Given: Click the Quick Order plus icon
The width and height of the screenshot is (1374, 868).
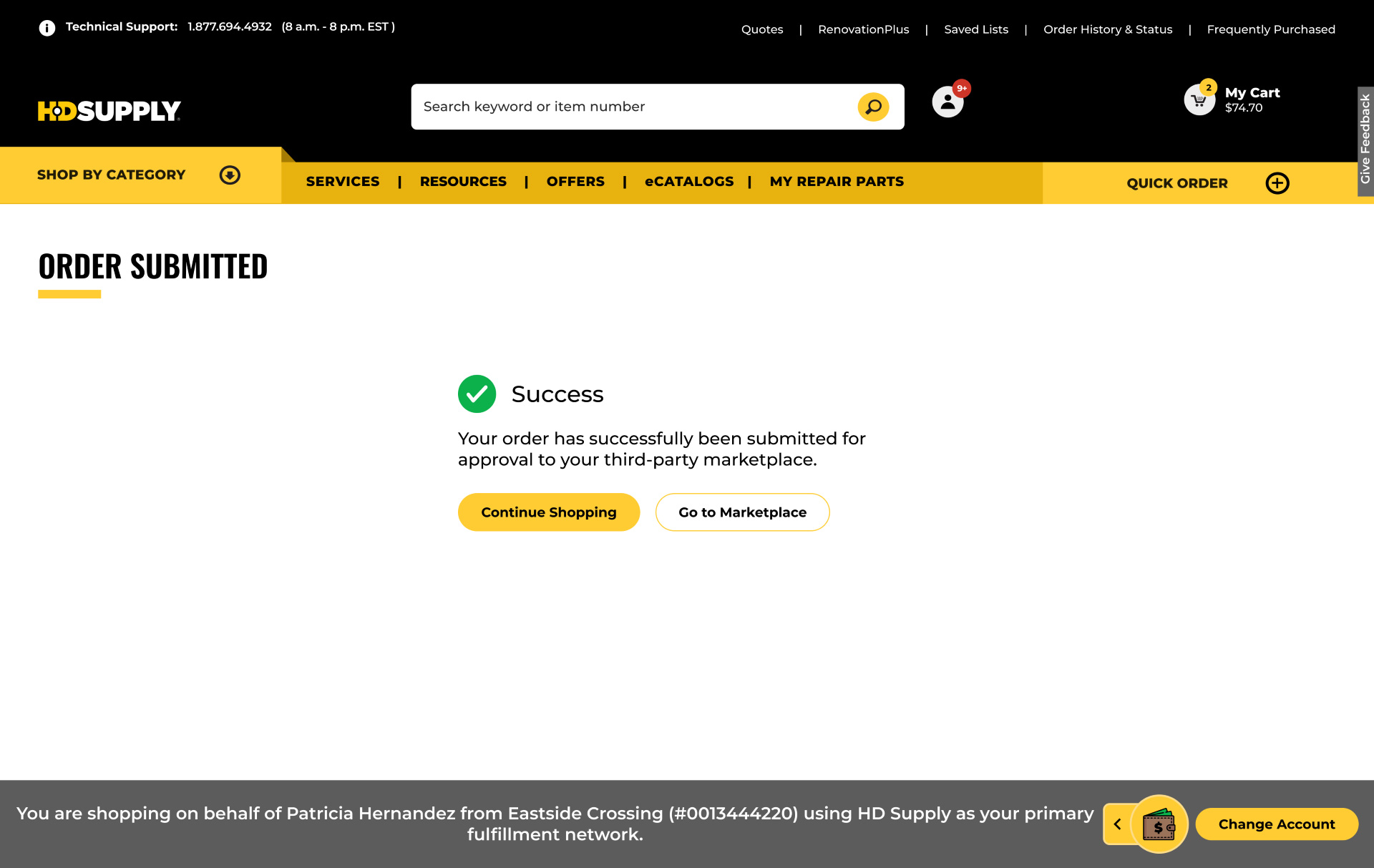Looking at the screenshot, I should (x=1277, y=183).
